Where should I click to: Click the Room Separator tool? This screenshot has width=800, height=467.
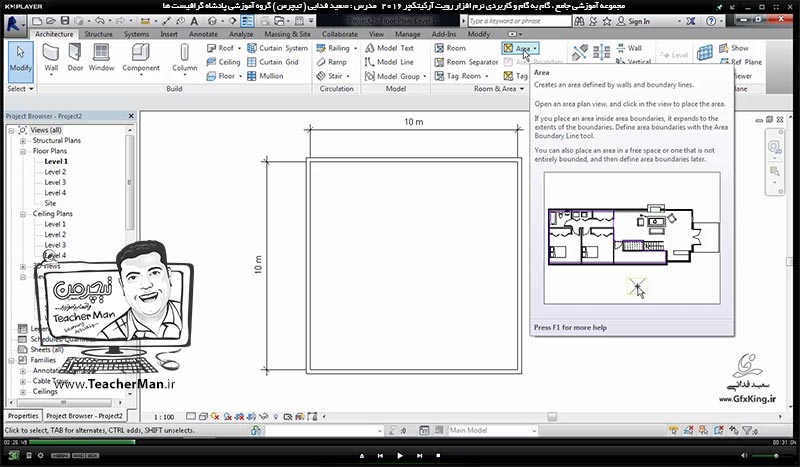click(466, 62)
